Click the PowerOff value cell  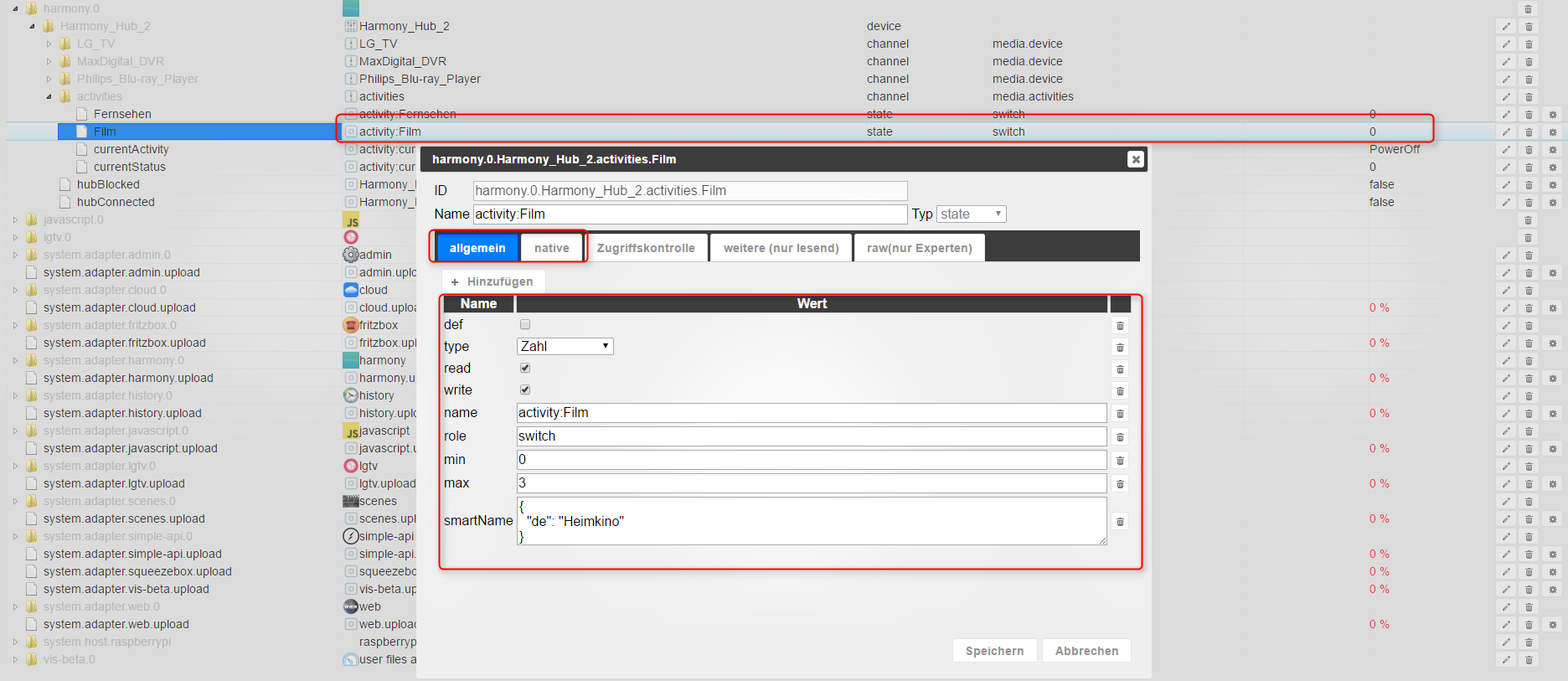(x=1395, y=149)
